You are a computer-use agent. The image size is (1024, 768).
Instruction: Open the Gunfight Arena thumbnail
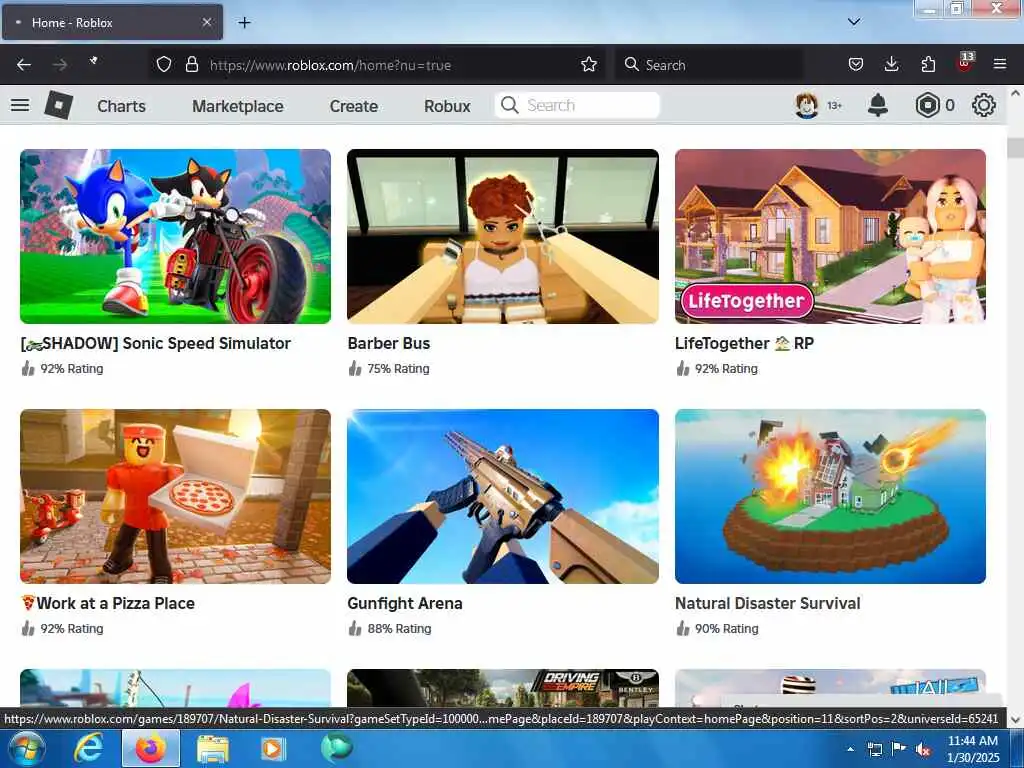coord(503,496)
